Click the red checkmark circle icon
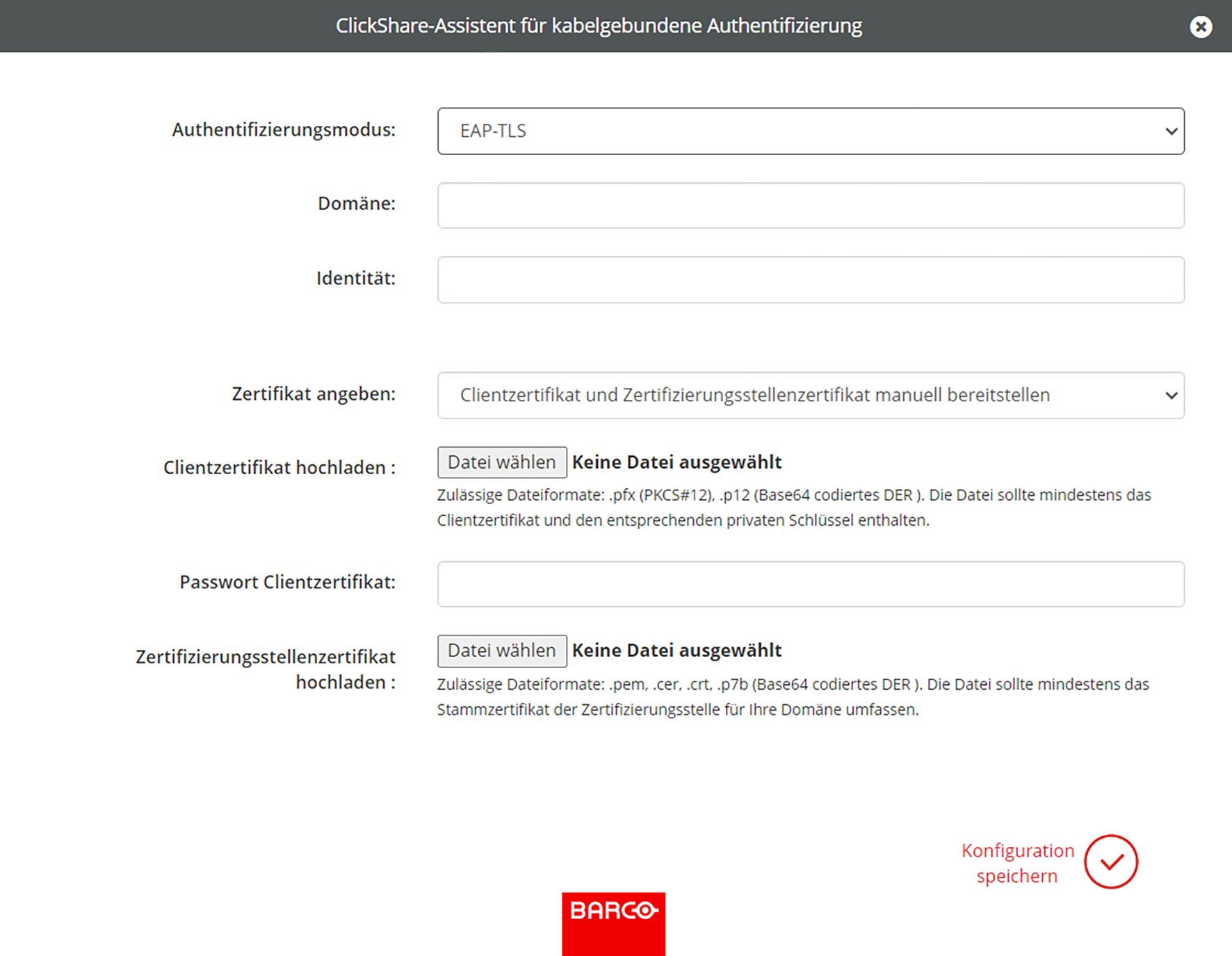This screenshot has width=1232, height=956. point(1110,861)
